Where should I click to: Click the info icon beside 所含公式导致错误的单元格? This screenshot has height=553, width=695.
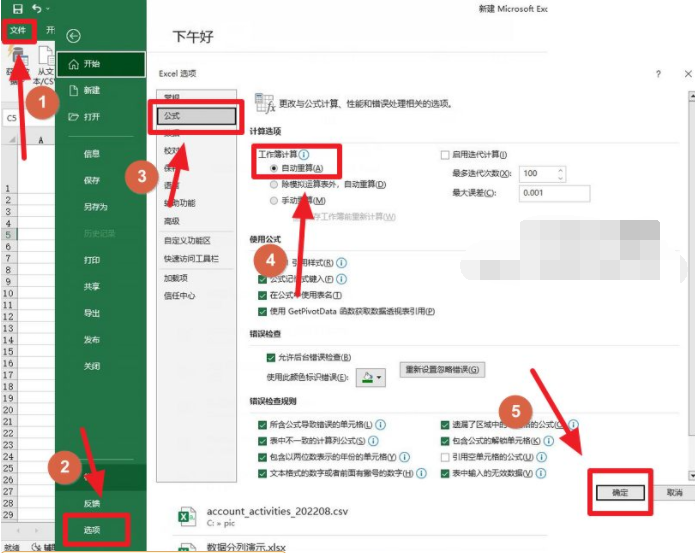point(381,425)
